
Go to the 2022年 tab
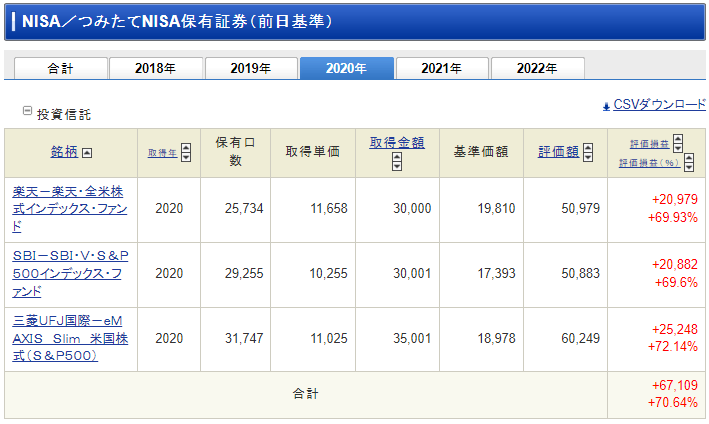(x=537, y=68)
